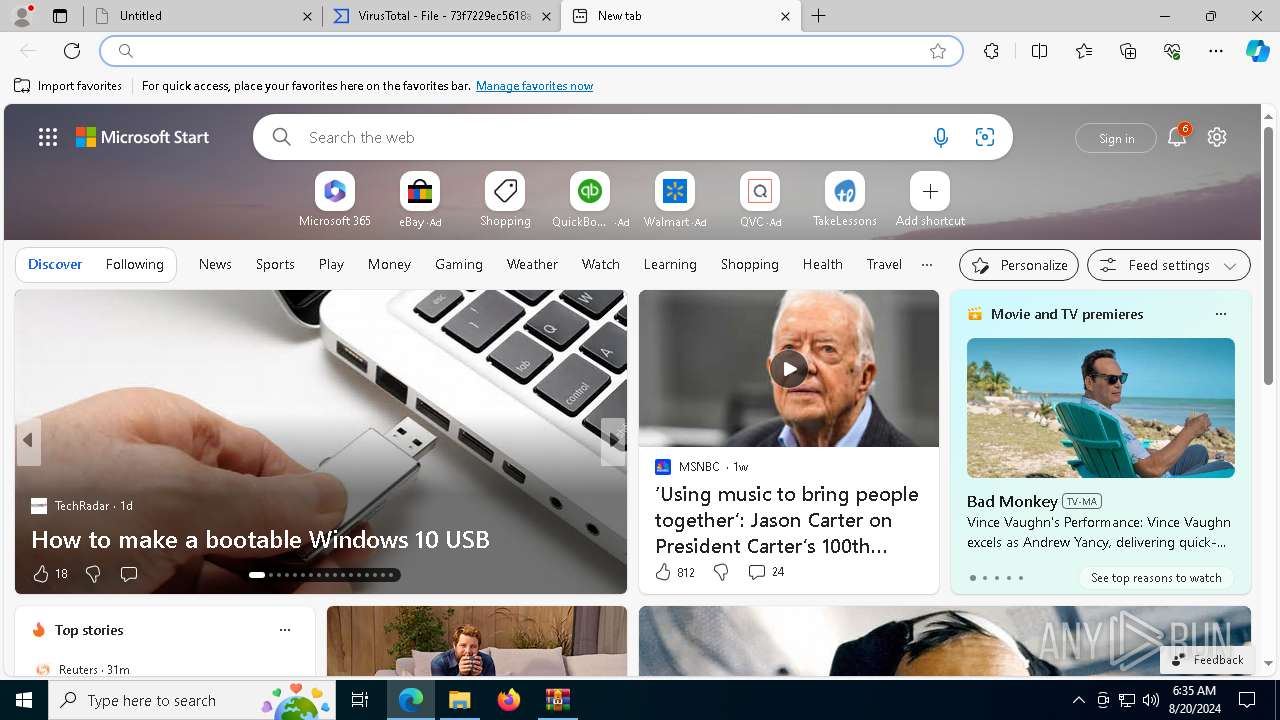
Task: Click the Search the web field
Action: [x=610, y=137]
